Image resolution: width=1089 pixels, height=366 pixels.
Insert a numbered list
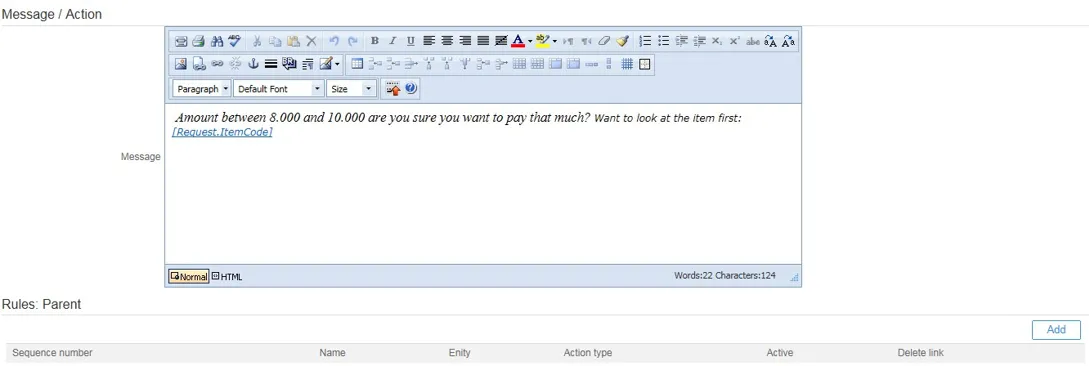click(645, 41)
